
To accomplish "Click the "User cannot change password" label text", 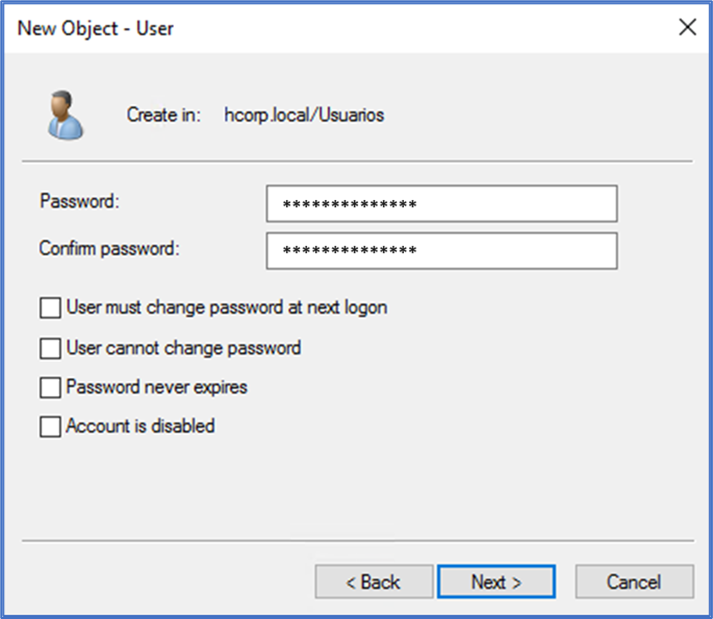I will click(x=184, y=348).
